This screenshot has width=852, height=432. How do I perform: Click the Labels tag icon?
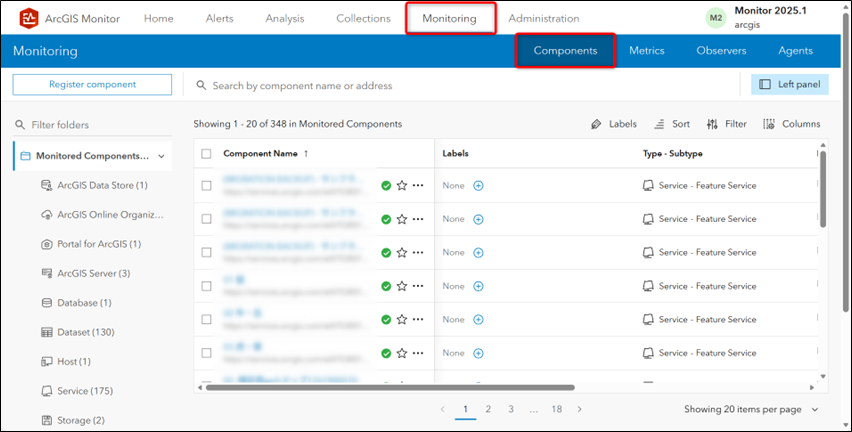click(x=596, y=124)
